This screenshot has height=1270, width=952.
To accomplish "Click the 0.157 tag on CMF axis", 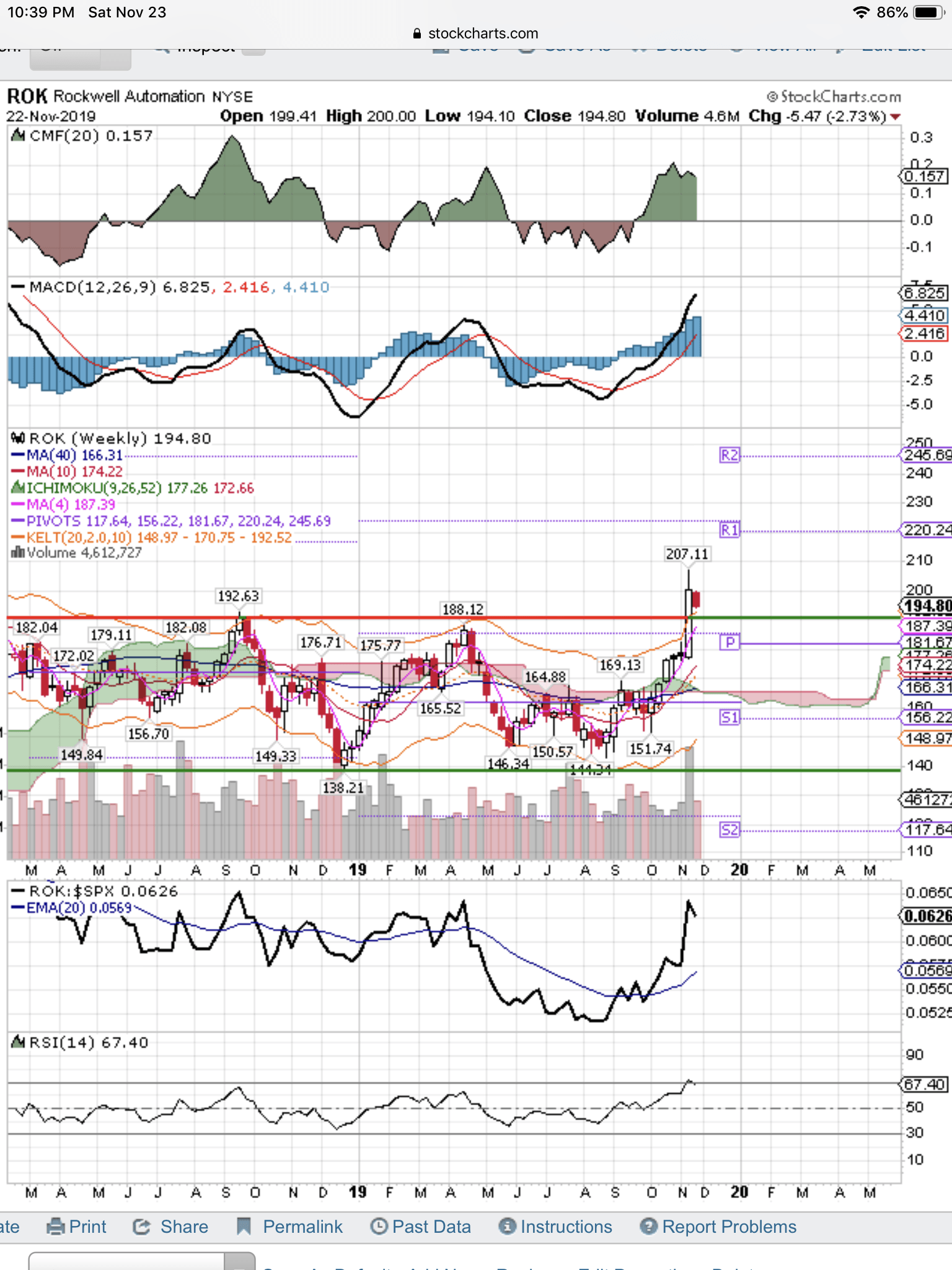I will pyautogui.click(x=924, y=176).
